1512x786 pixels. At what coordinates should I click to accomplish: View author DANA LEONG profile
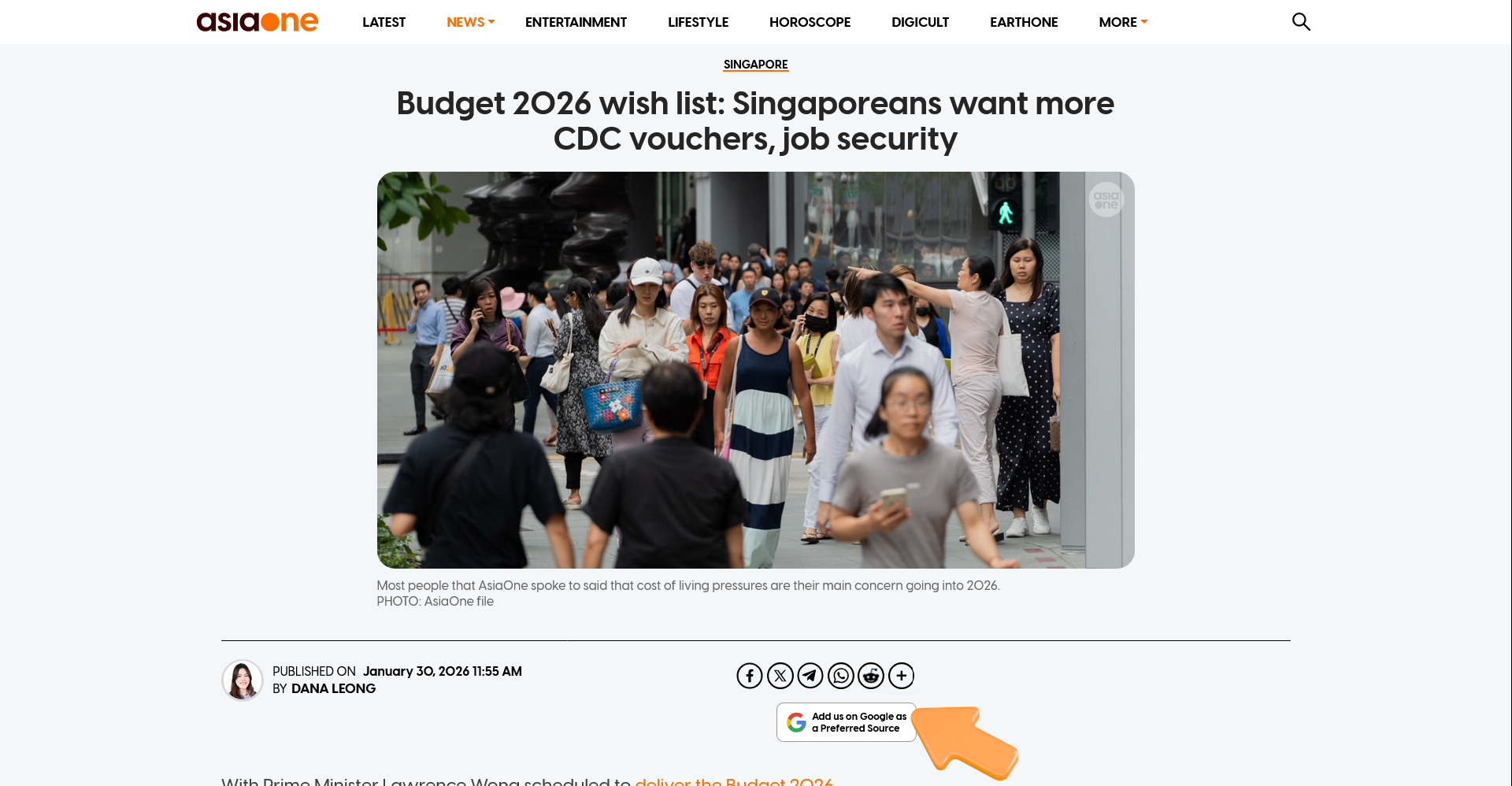(x=334, y=688)
